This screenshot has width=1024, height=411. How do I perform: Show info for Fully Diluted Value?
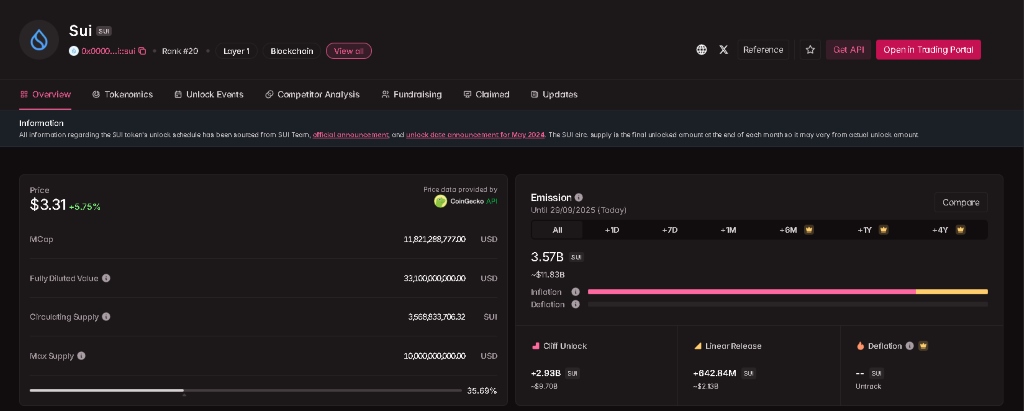(x=106, y=278)
